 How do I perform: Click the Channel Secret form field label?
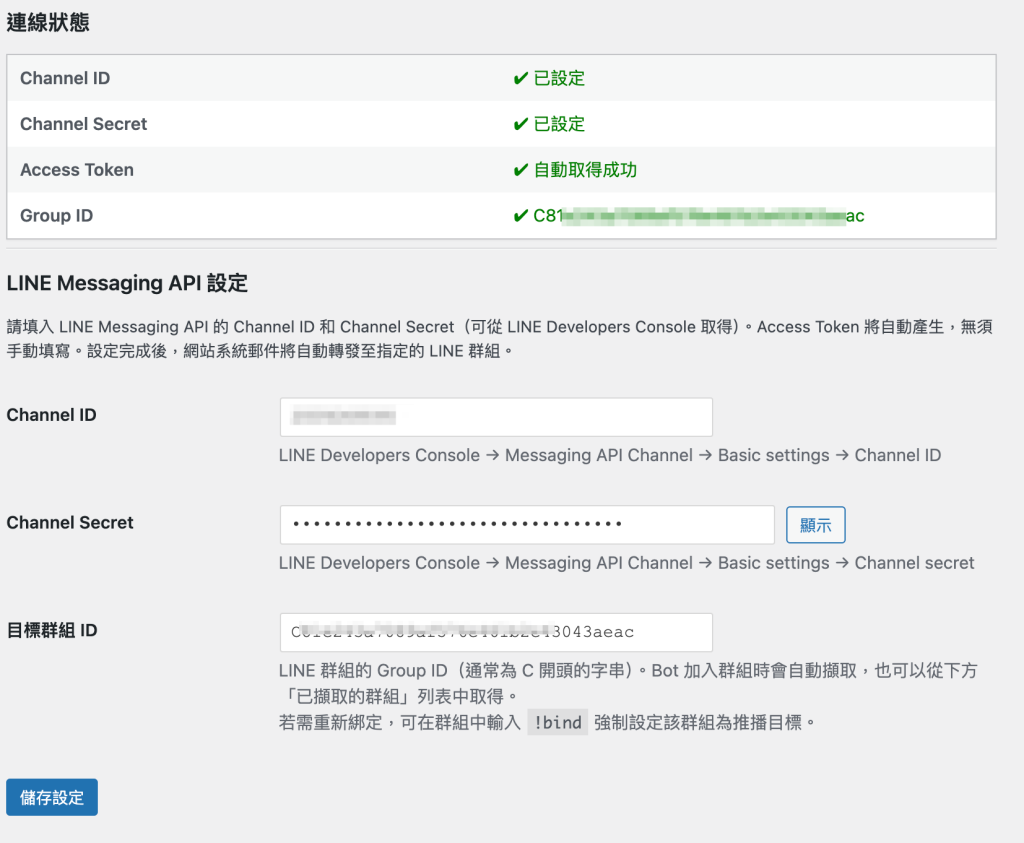tap(70, 522)
